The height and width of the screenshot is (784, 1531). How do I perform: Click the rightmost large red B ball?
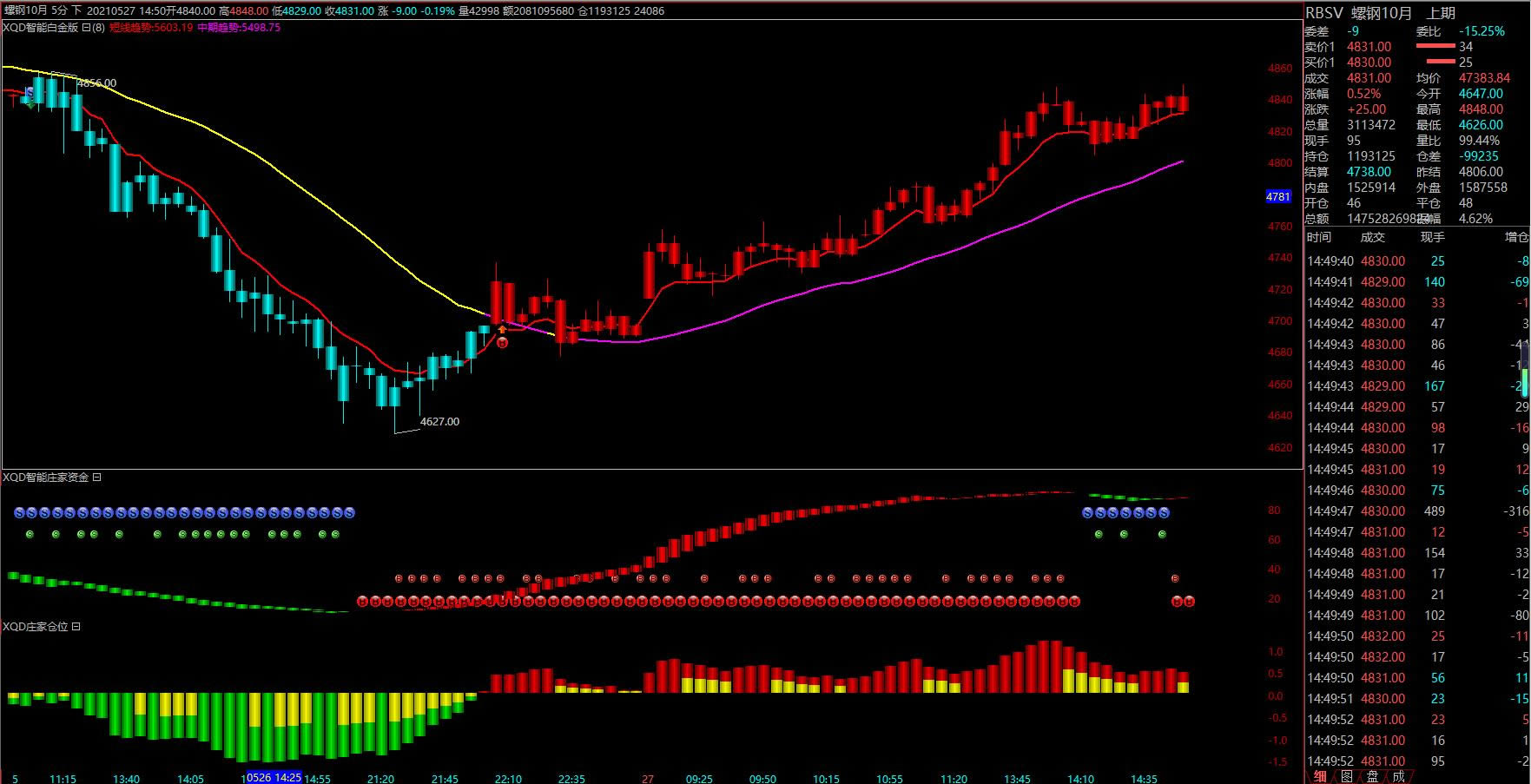pyautogui.click(x=1189, y=601)
